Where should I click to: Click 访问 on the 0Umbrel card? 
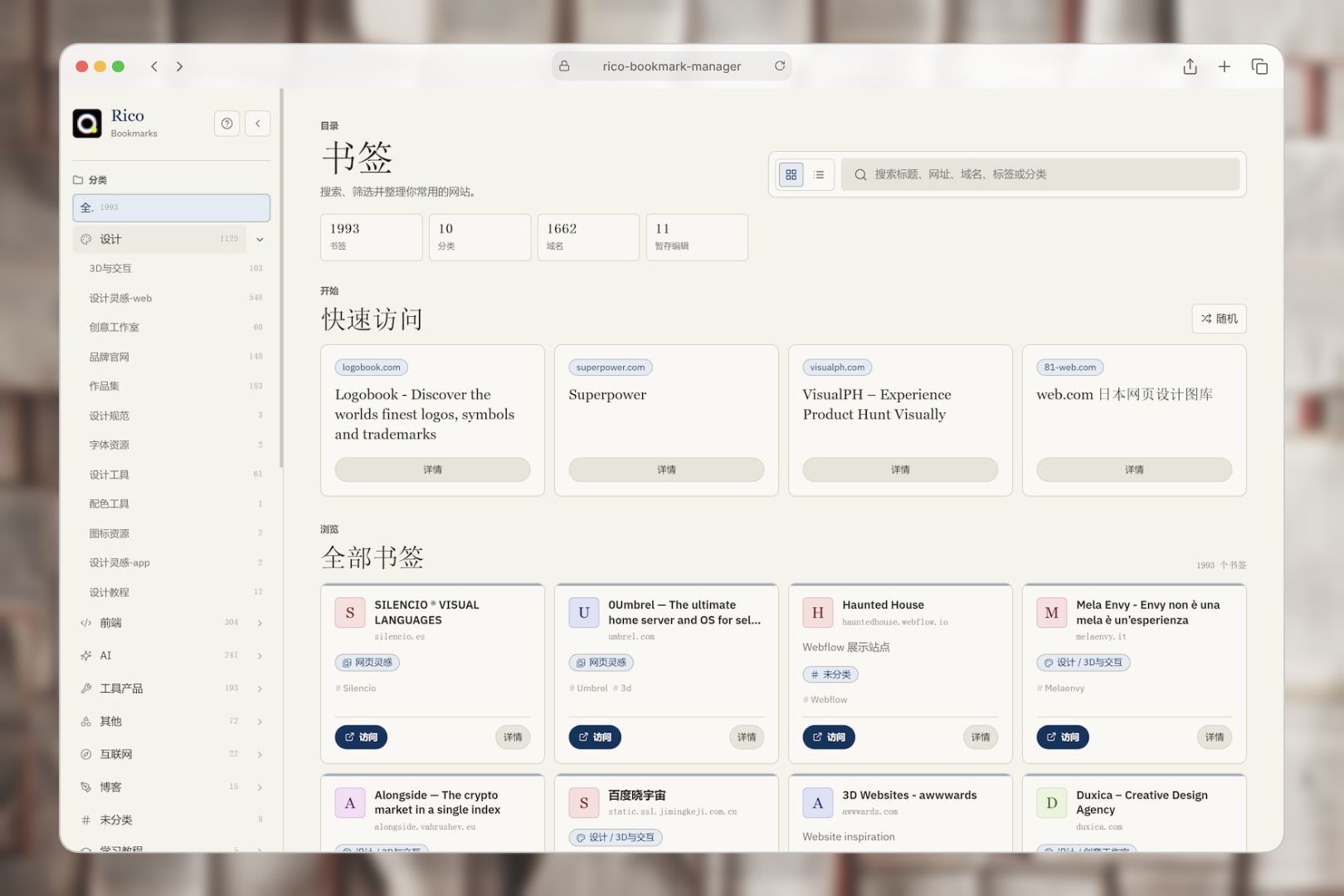click(595, 737)
